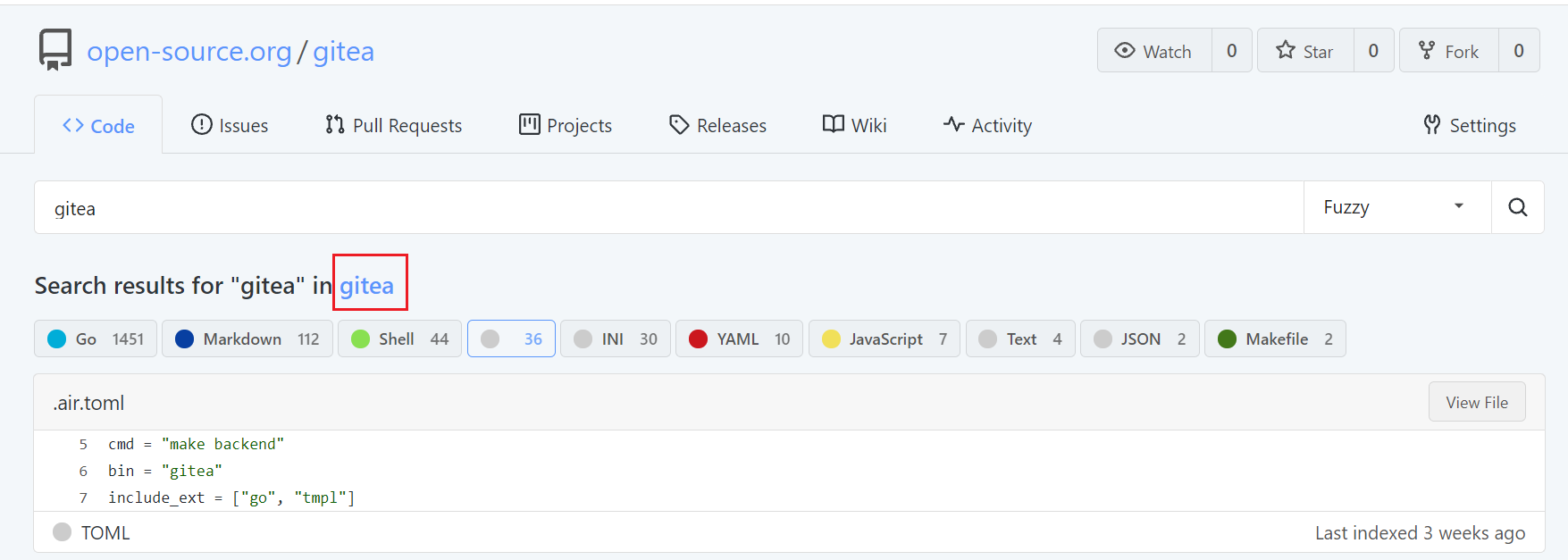Click the magnifier search button
This screenshot has height=560, width=1568.
(1518, 207)
